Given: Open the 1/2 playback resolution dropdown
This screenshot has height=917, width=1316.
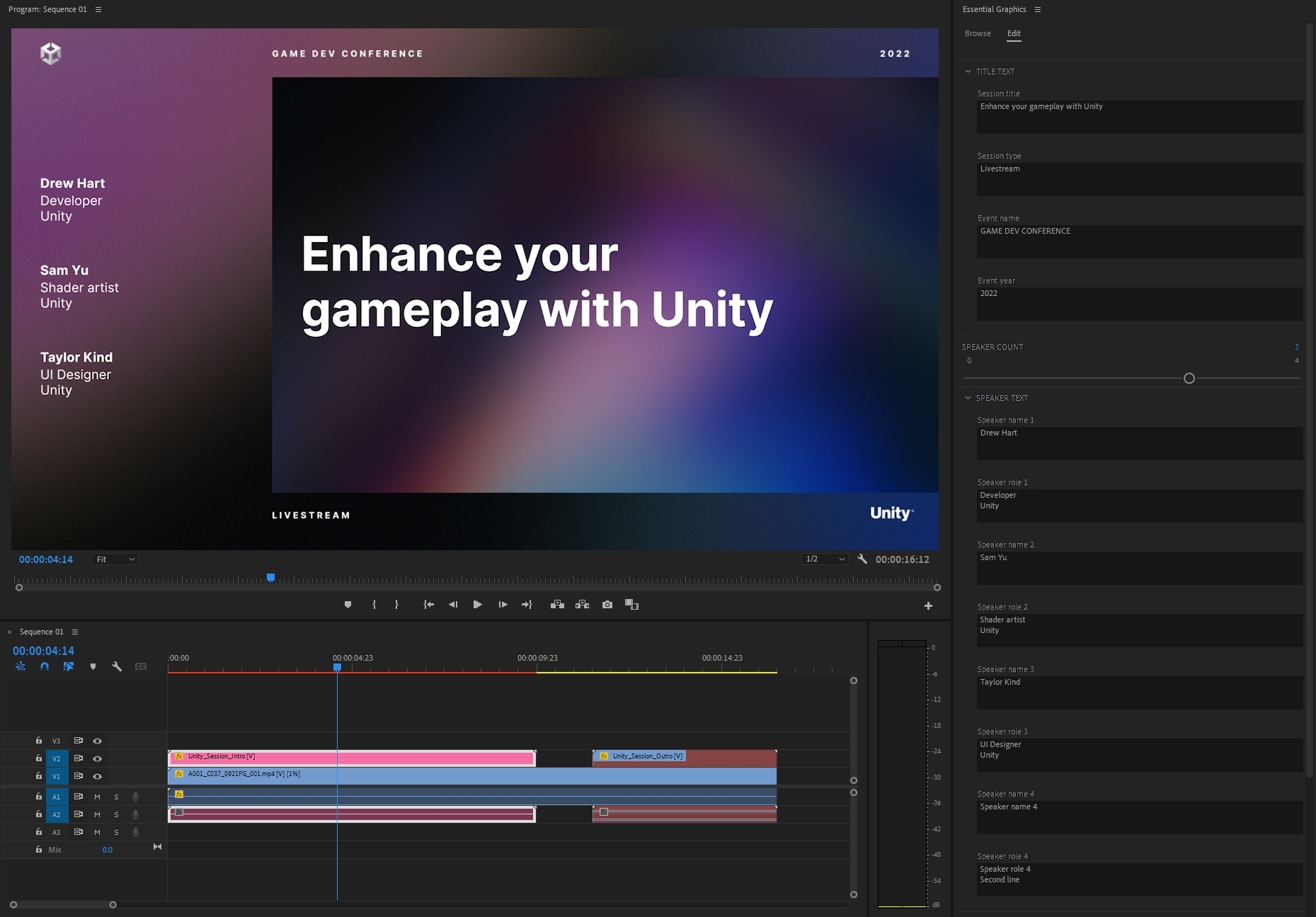Looking at the screenshot, I should 825,559.
